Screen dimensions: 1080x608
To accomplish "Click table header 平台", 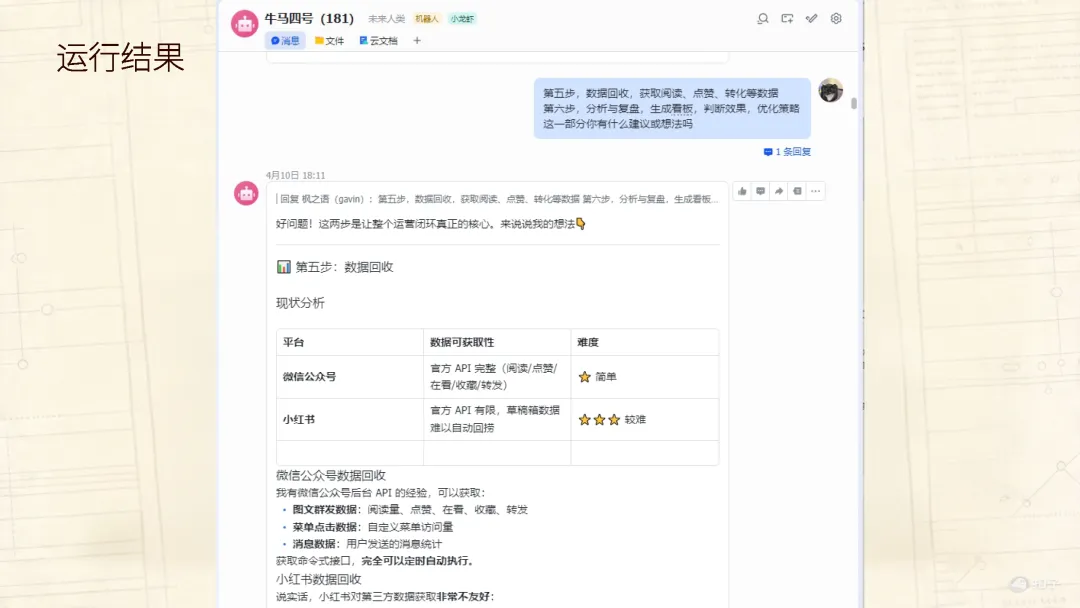I will point(293,342).
